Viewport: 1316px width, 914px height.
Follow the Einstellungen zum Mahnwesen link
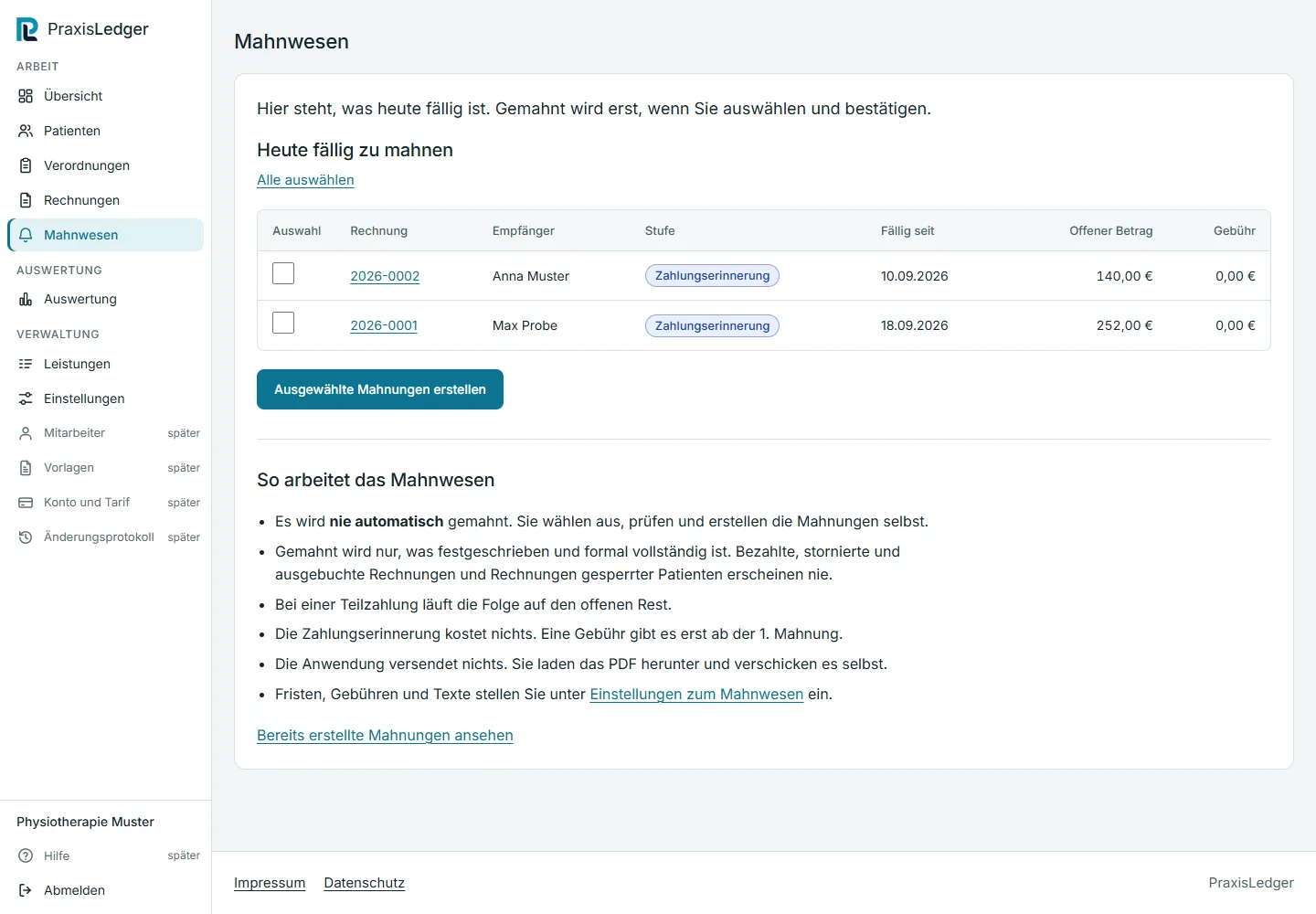point(696,695)
